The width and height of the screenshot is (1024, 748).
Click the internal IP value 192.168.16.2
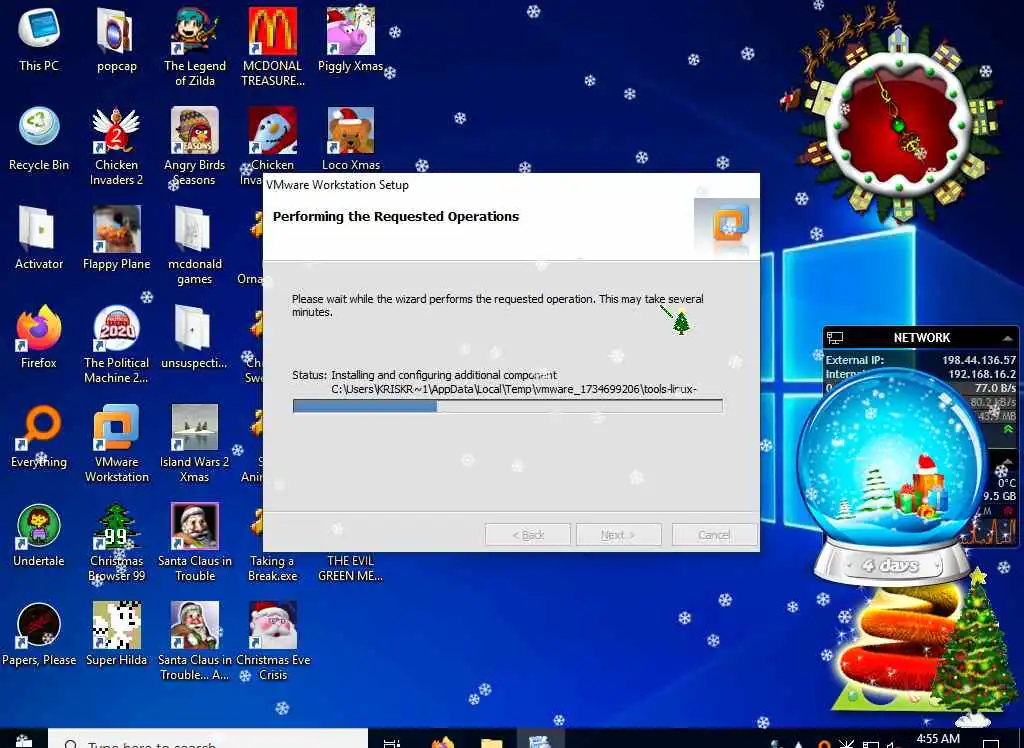(982, 374)
